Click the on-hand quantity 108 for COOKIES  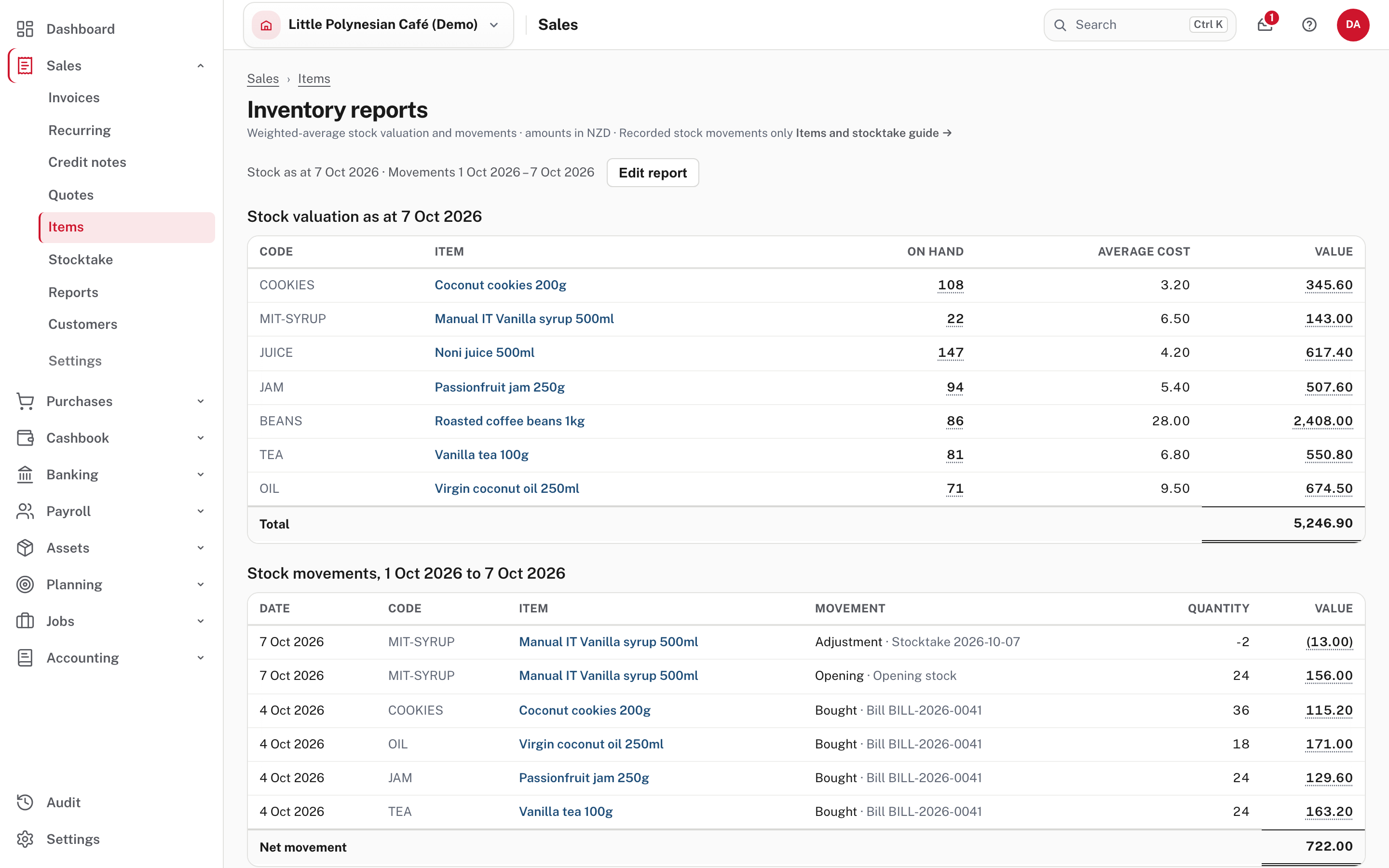951,285
